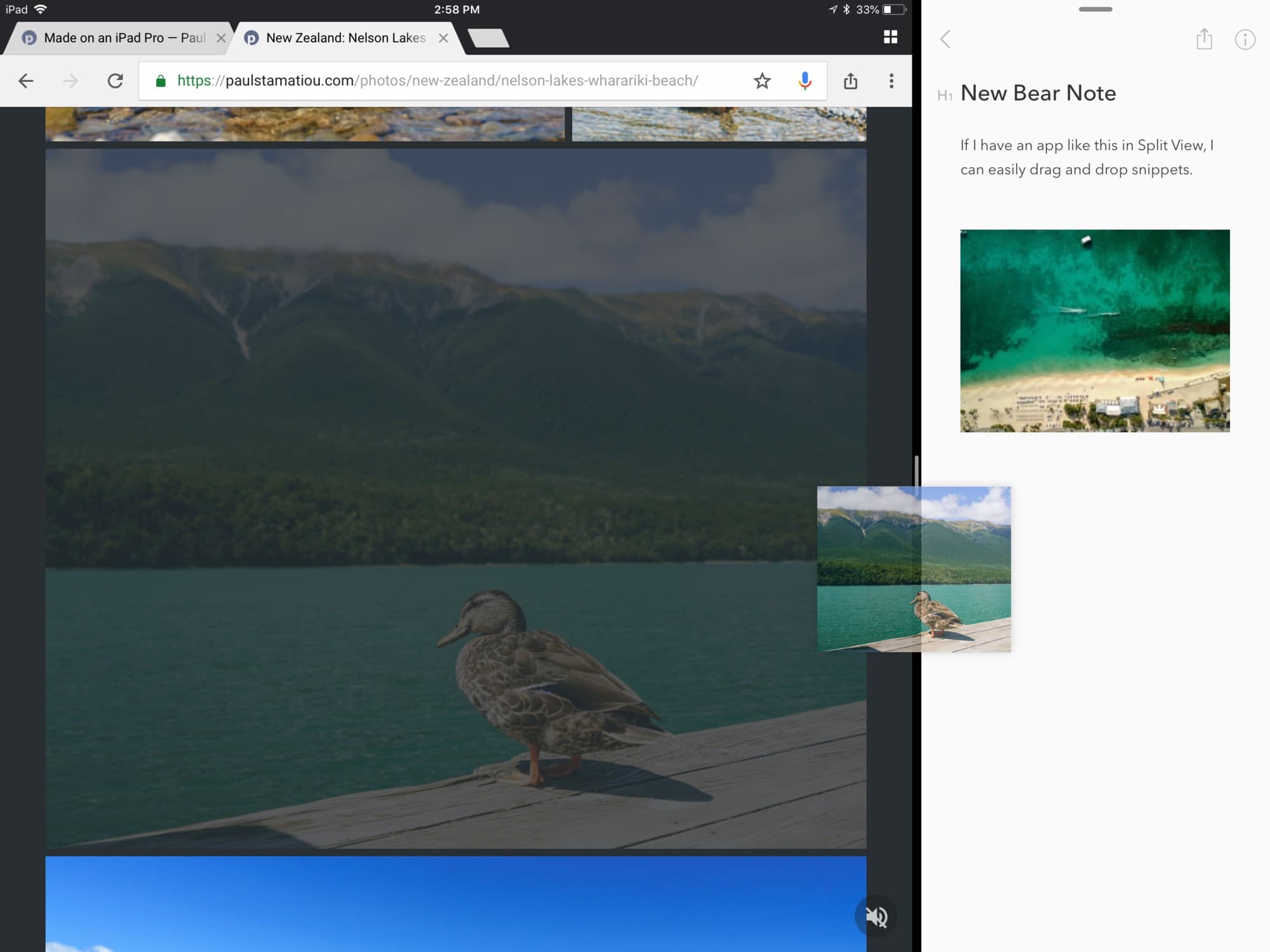
Task: Select the dragged duck photo preview
Action: coord(914,569)
